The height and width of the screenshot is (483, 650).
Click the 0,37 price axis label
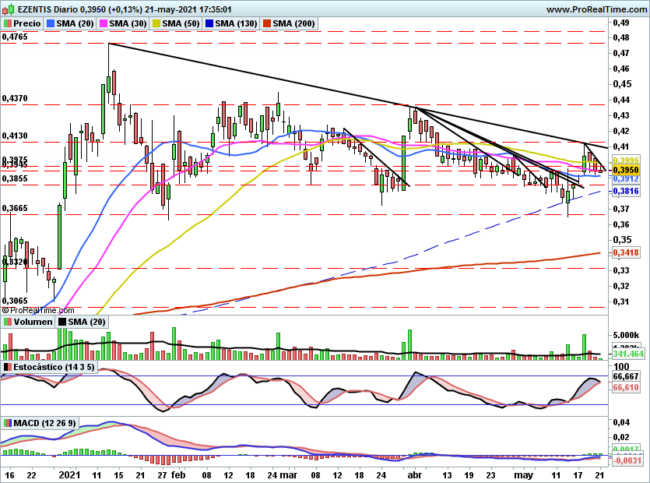pyautogui.click(x=621, y=209)
